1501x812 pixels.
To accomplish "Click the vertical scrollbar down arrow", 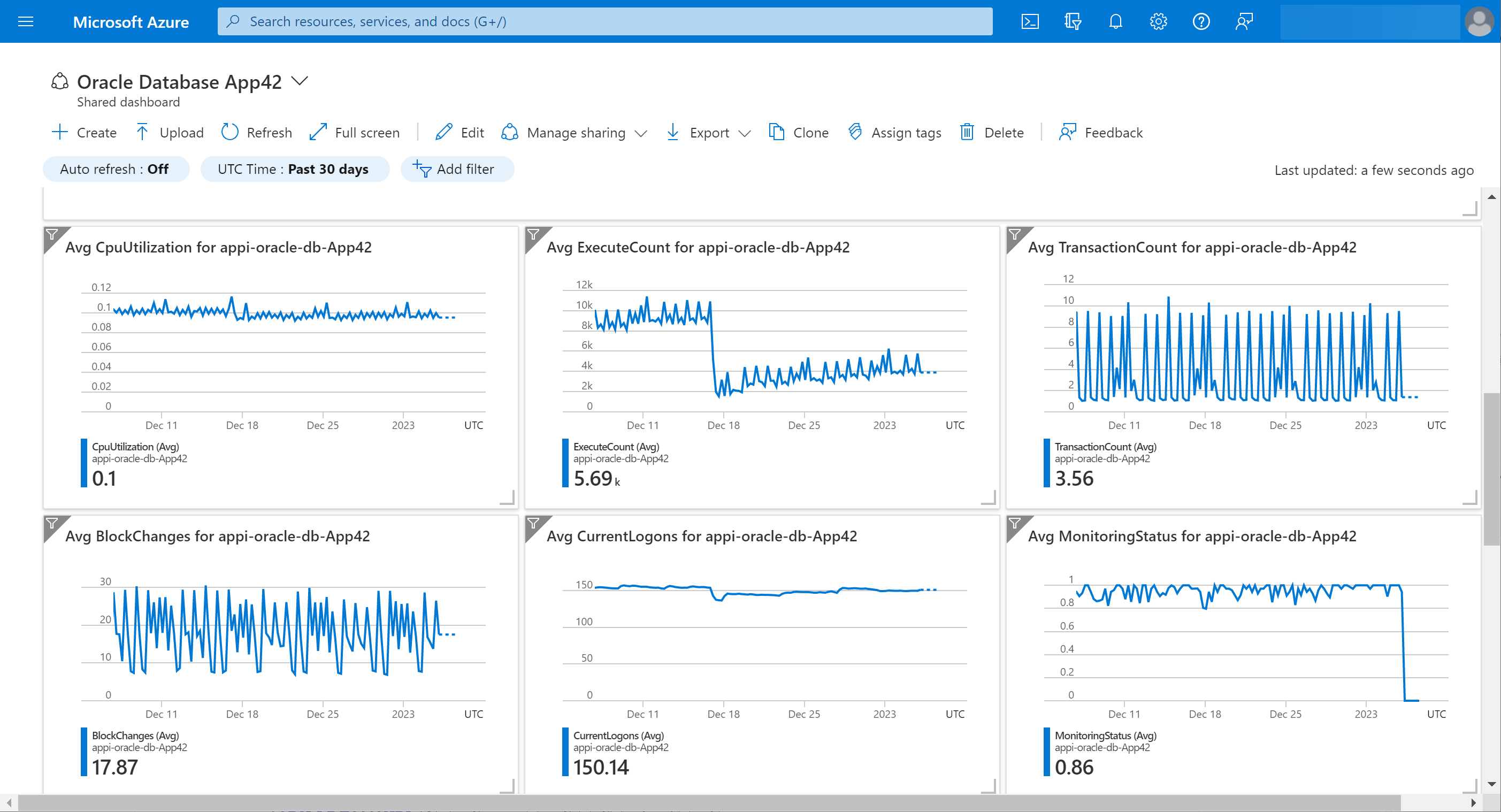I will pyautogui.click(x=1492, y=784).
